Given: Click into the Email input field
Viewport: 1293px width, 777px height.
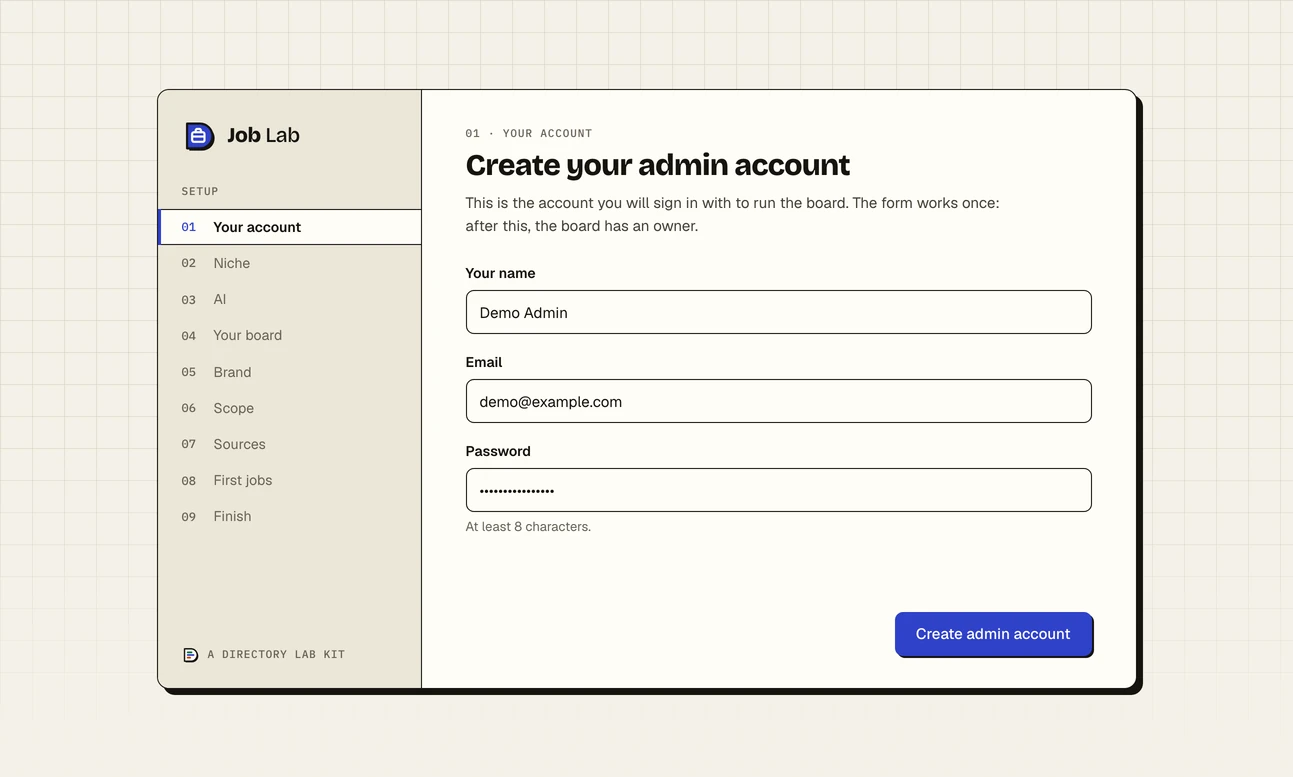Looking at the screenshot, I should pyautogui.click(x=778, y=401).
